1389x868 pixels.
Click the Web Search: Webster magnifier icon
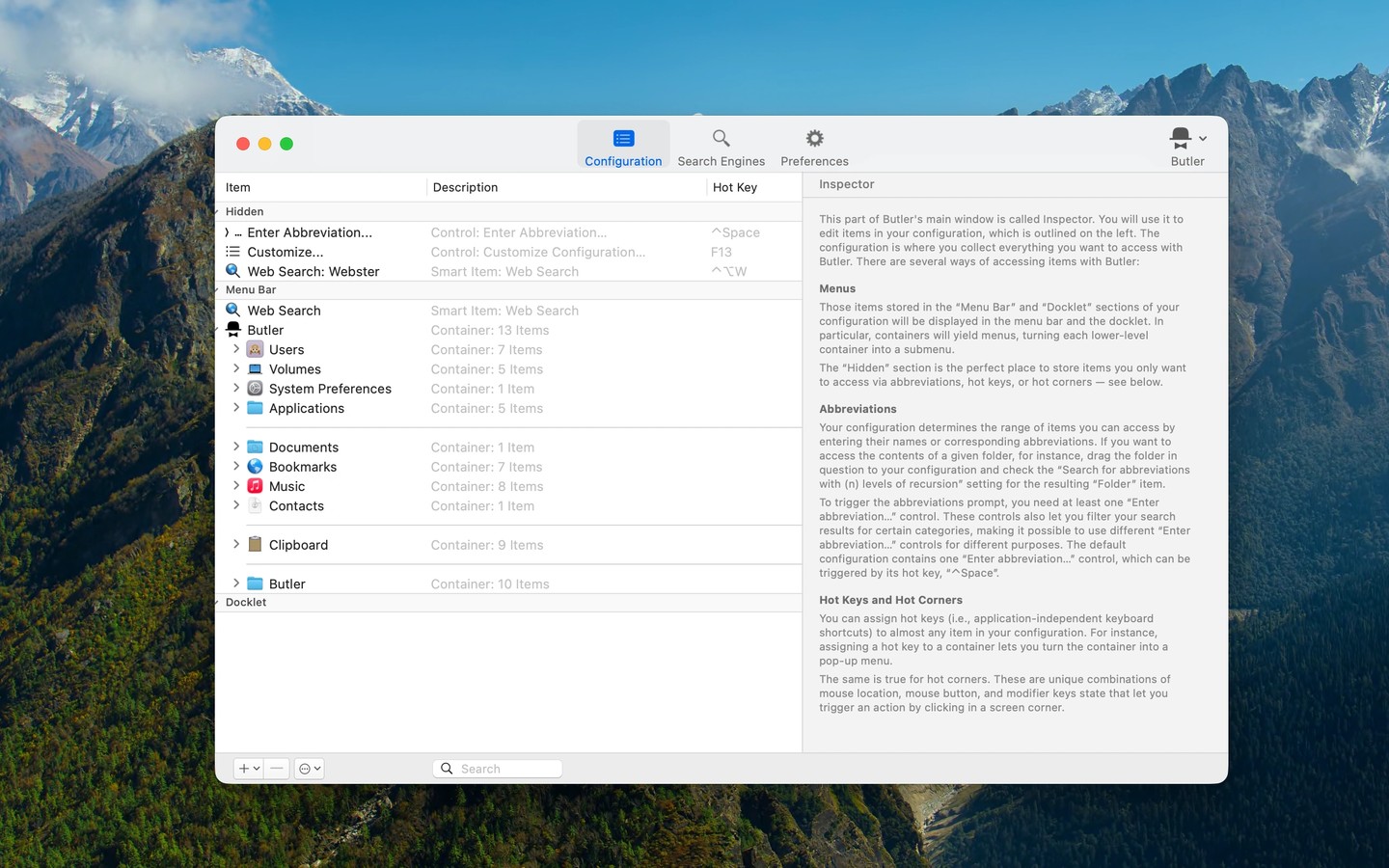tap(232, 271)
